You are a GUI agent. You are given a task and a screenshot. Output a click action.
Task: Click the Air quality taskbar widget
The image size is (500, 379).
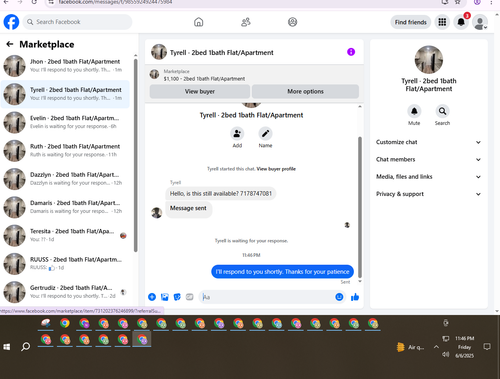click(x=411, y=347)
